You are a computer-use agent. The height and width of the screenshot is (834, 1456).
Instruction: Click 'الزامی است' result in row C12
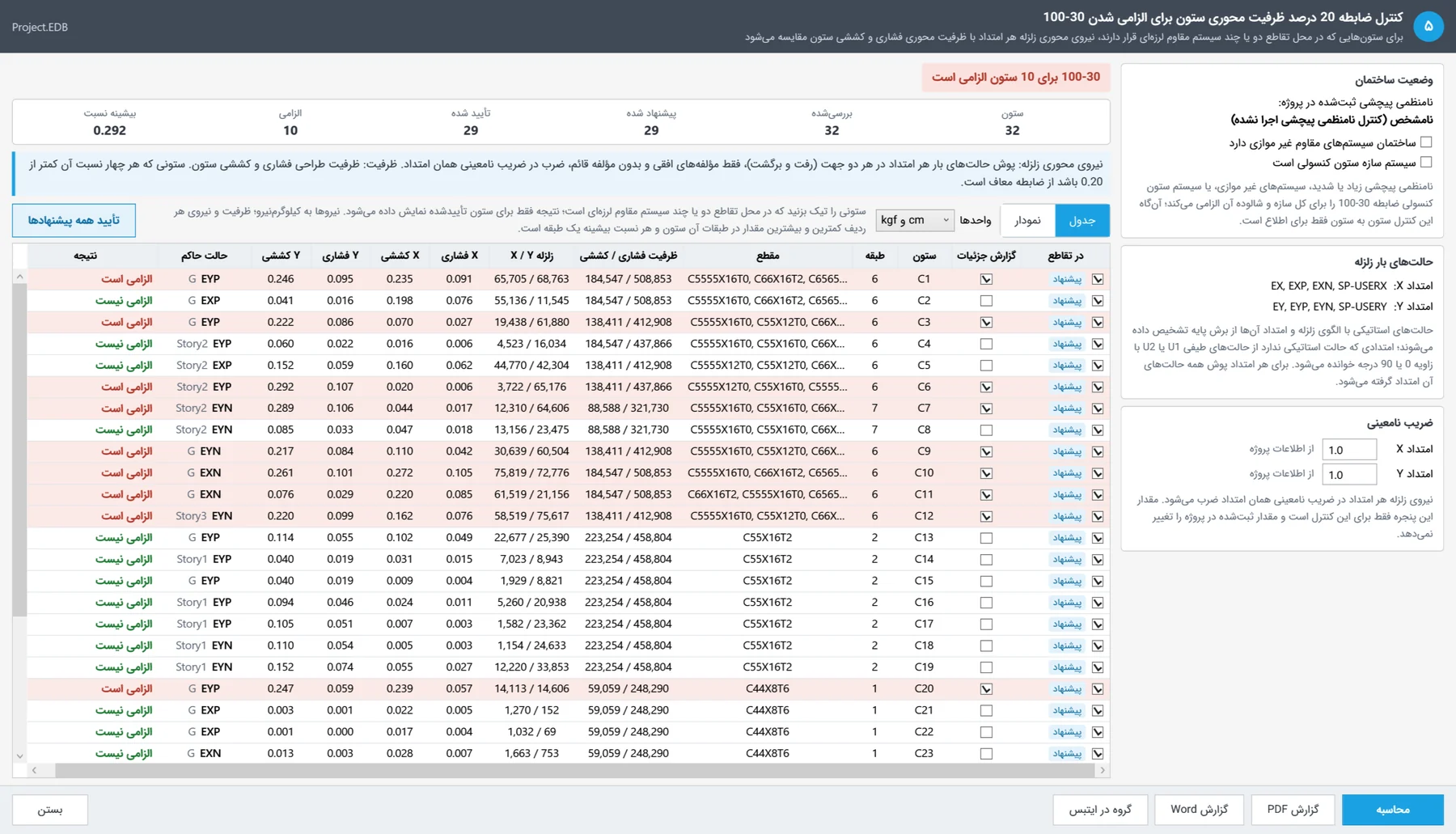pyautogui.click(x=126, y=516)
